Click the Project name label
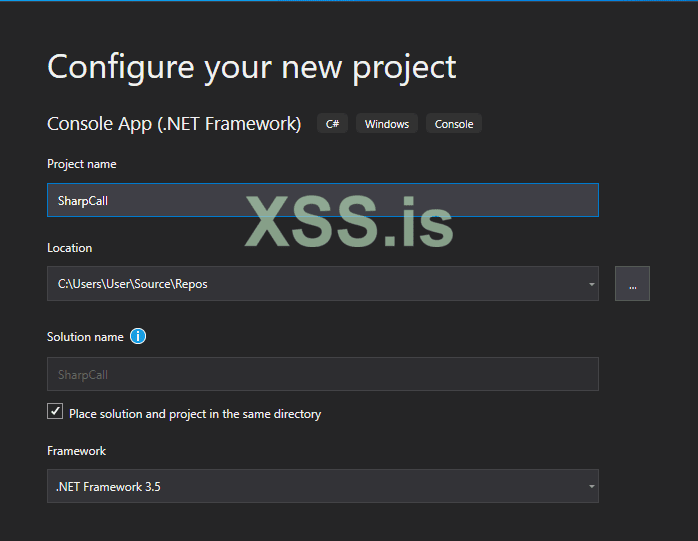Image resolution: width=698 pixels, height=541 pixels. click(81, 164)
